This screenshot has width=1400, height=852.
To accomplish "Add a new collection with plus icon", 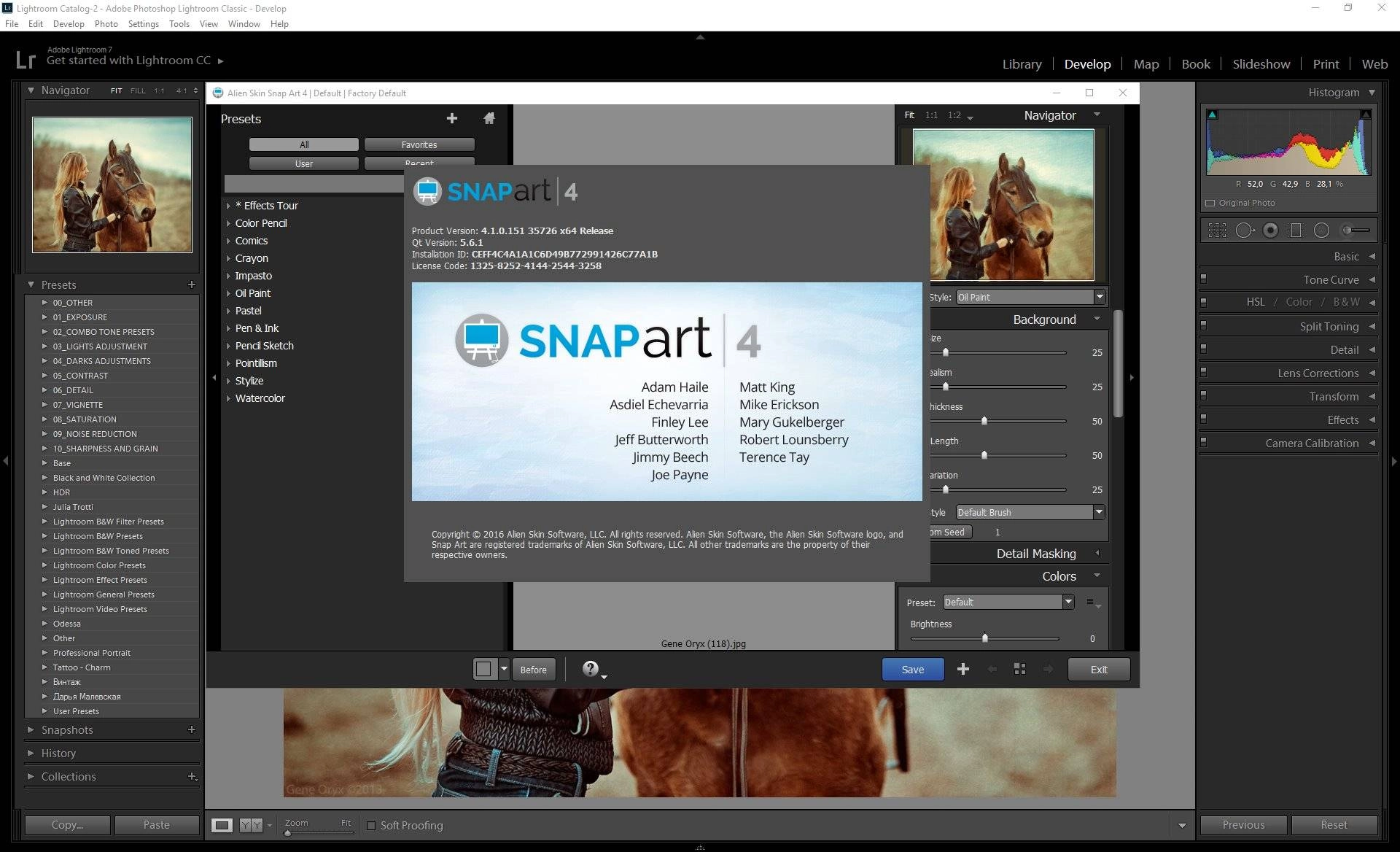I will pyautogui.click(x=192, y=776).
